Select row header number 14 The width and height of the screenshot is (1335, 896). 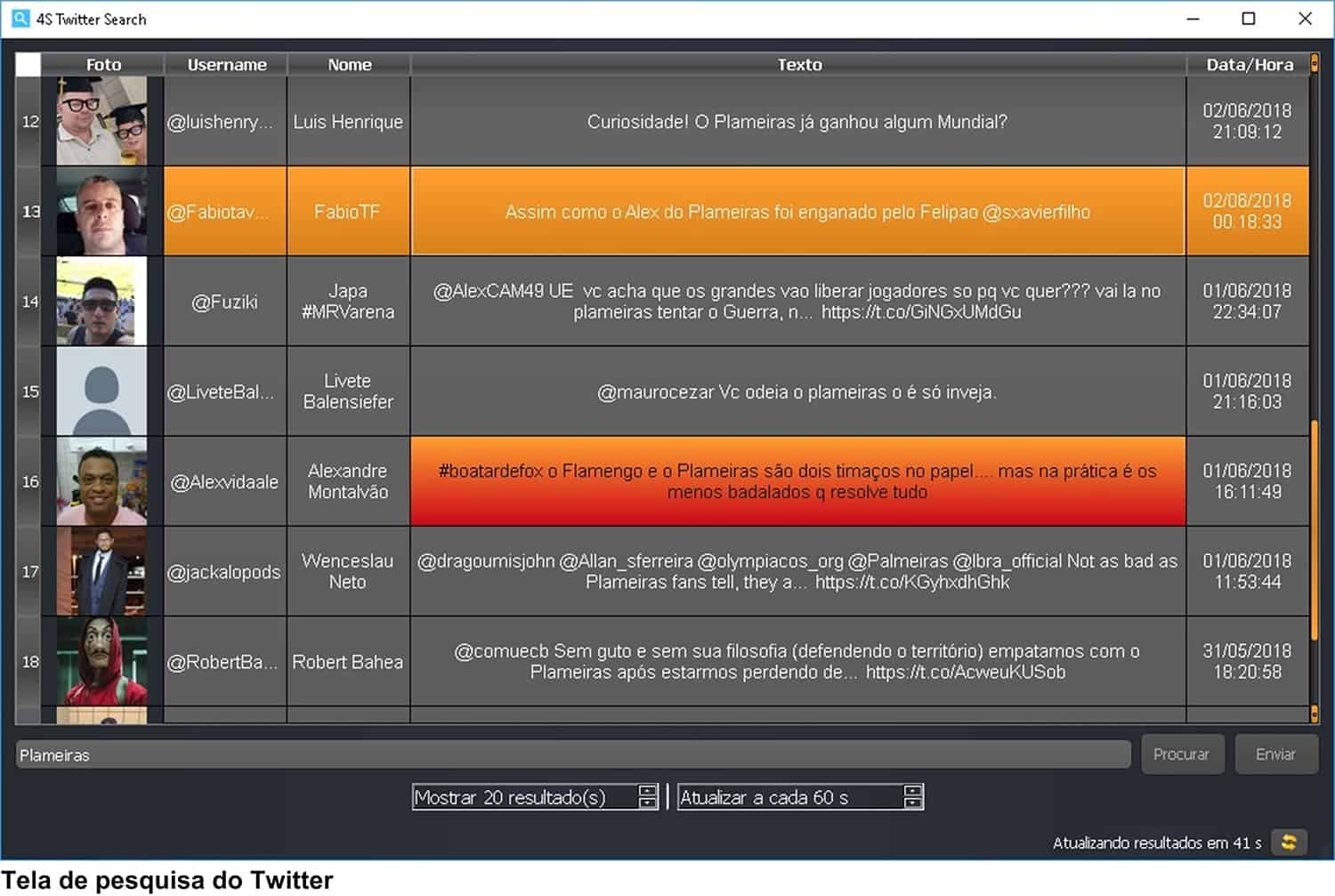coord(29,302)
